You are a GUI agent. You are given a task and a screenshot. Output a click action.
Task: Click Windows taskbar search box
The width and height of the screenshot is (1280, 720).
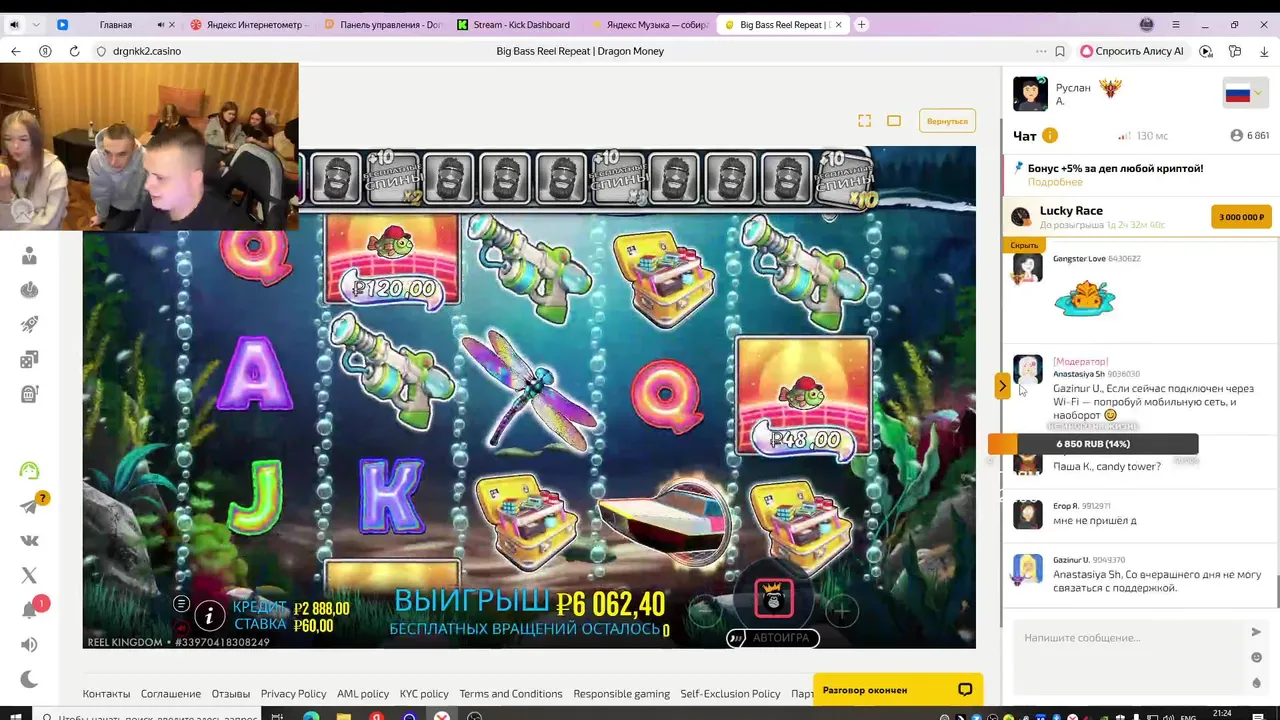[x=150, y=716]
